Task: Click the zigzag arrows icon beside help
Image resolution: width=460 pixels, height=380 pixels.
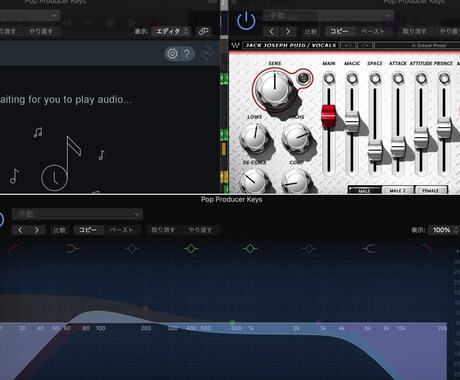Action: click(208, 53)
